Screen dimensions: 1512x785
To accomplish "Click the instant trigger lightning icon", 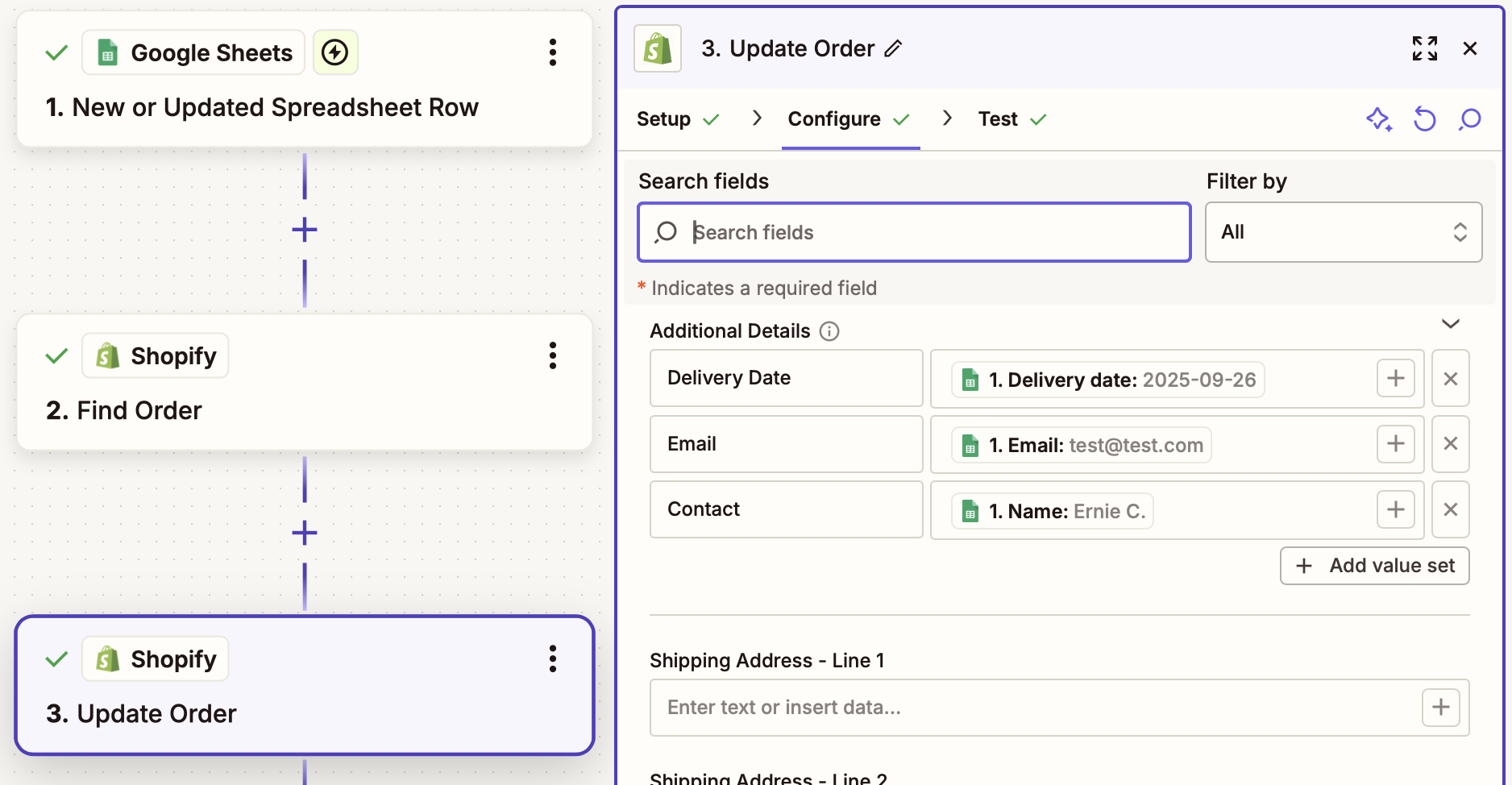I will click(335, 52).
